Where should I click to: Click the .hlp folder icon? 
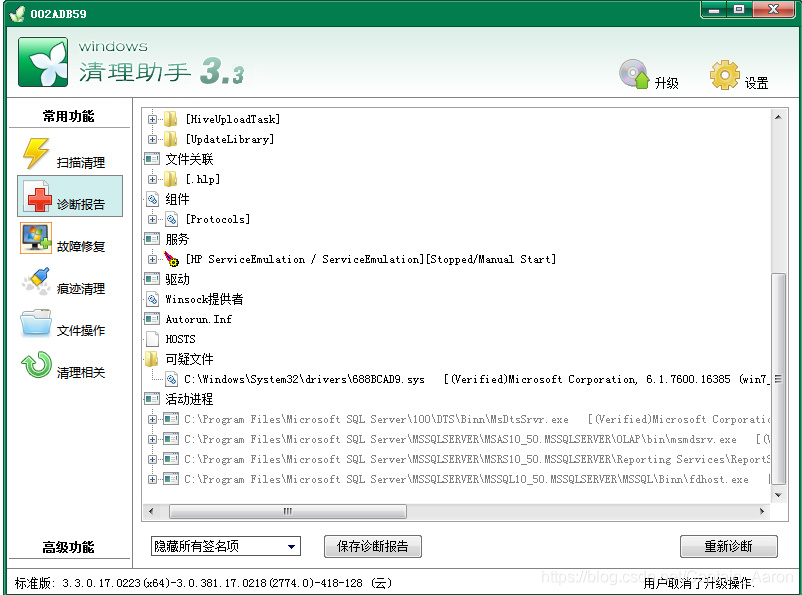point(170,179)
